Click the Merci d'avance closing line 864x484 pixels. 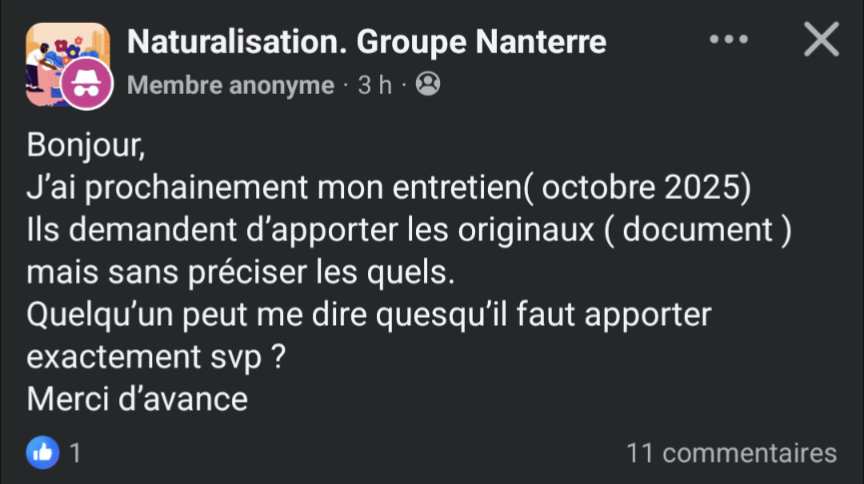click(x=137, y=399)
